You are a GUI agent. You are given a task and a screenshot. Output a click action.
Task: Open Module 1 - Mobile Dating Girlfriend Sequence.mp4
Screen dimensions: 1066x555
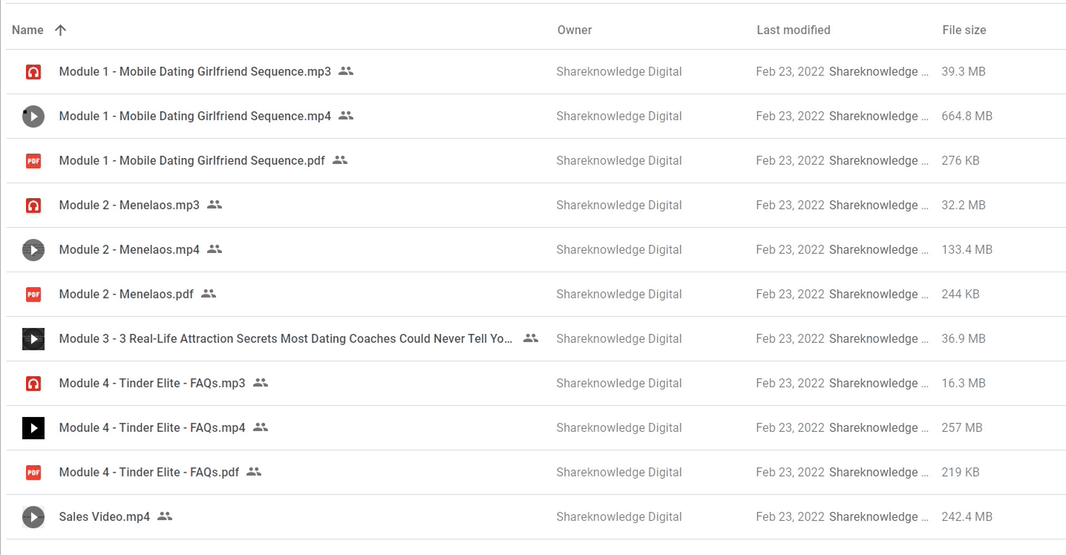point(195,116)
